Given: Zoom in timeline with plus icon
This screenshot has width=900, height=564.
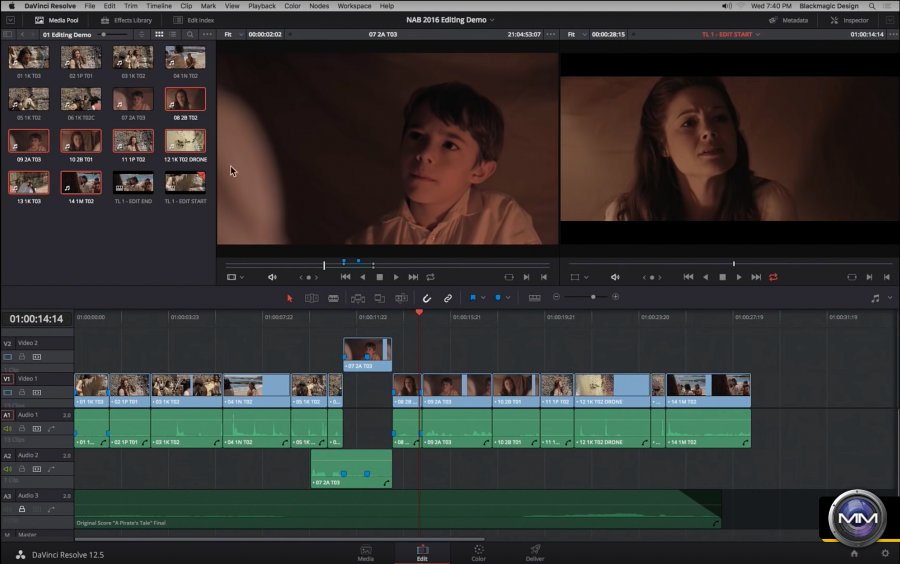Looking at the screenshot, I should tap(615, 297).
